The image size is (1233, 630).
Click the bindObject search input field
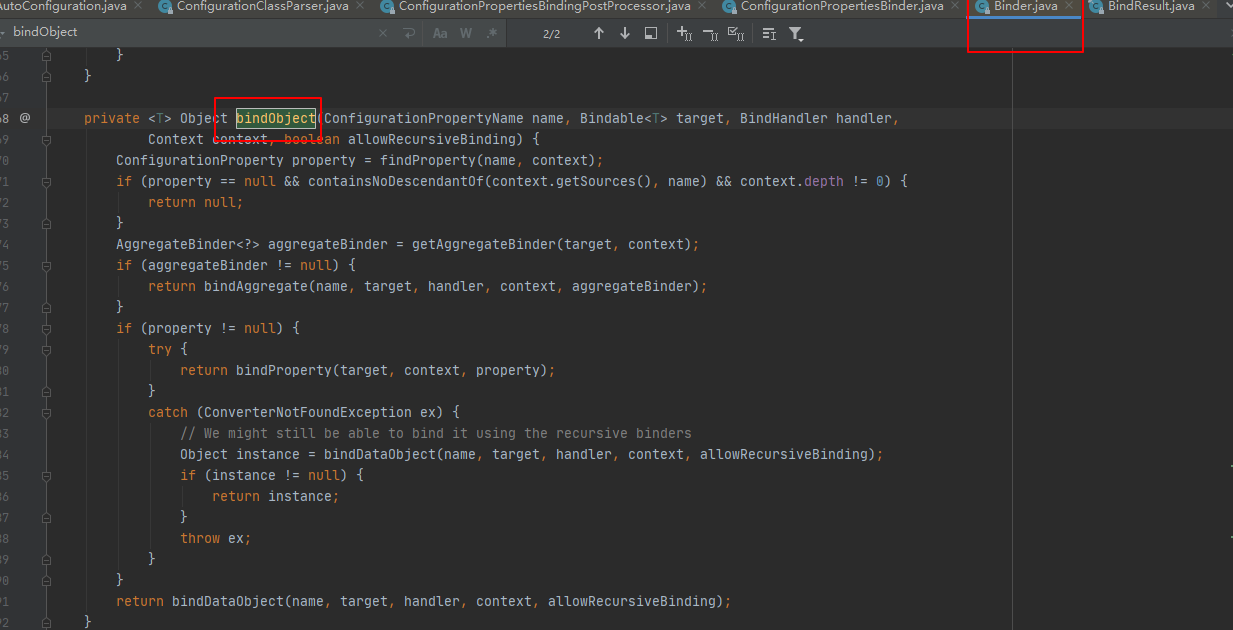pos(200,33)
